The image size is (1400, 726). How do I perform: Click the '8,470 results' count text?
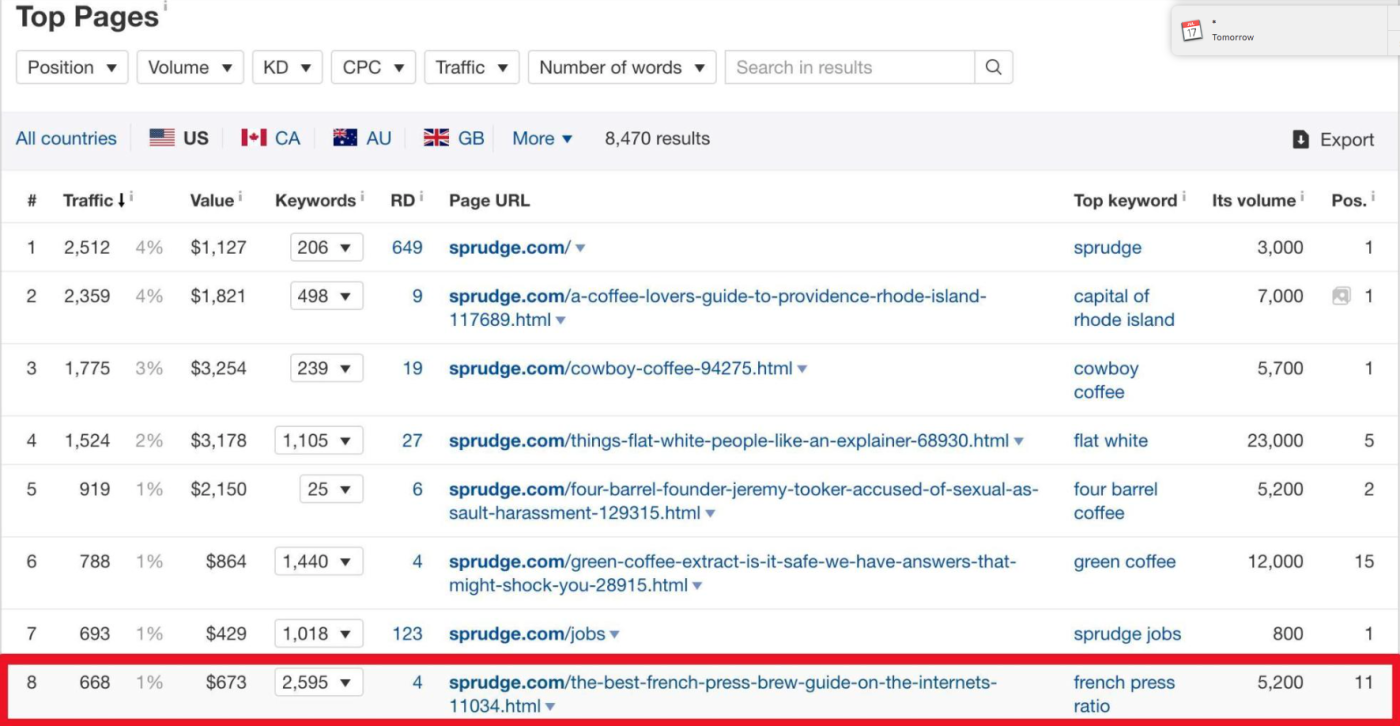point(657,138)
